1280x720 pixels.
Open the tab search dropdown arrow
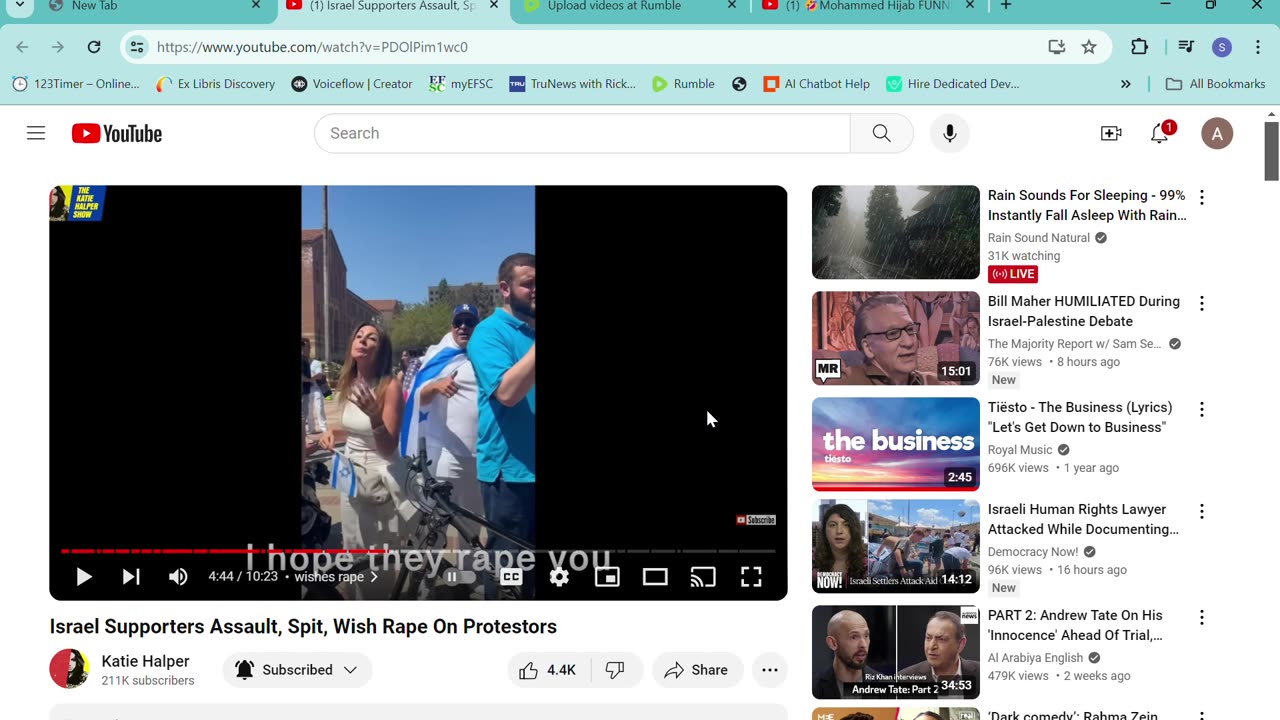coord(18,6)
